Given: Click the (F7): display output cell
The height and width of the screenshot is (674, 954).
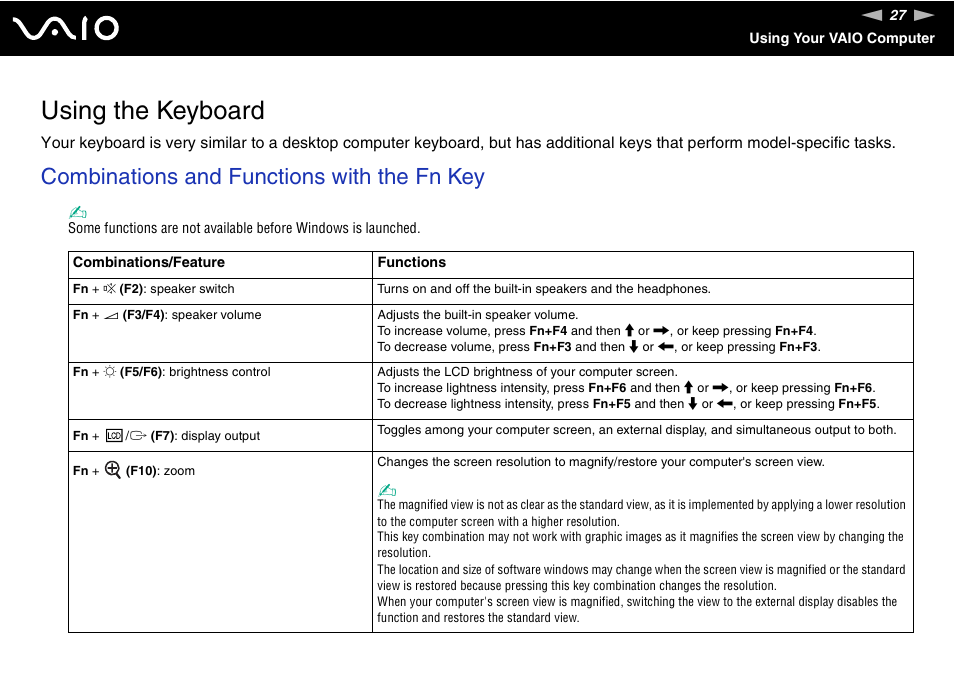Looking at the screenshot, I should point(220,436).
